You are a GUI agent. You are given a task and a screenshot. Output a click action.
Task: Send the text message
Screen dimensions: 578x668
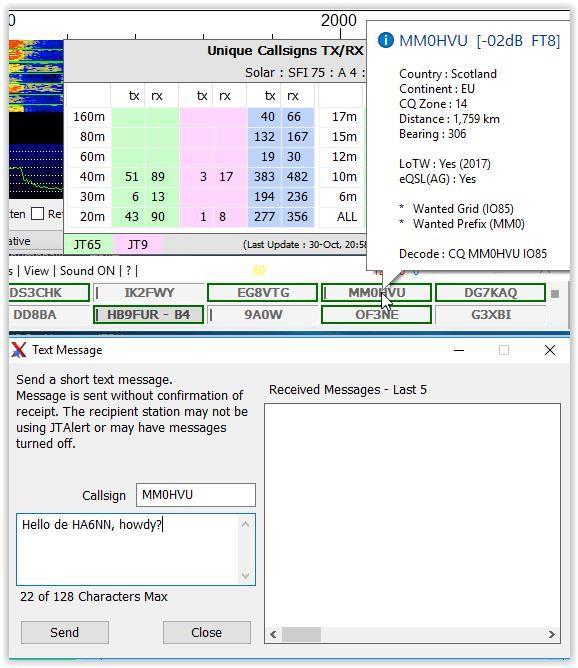coord(65,632)
